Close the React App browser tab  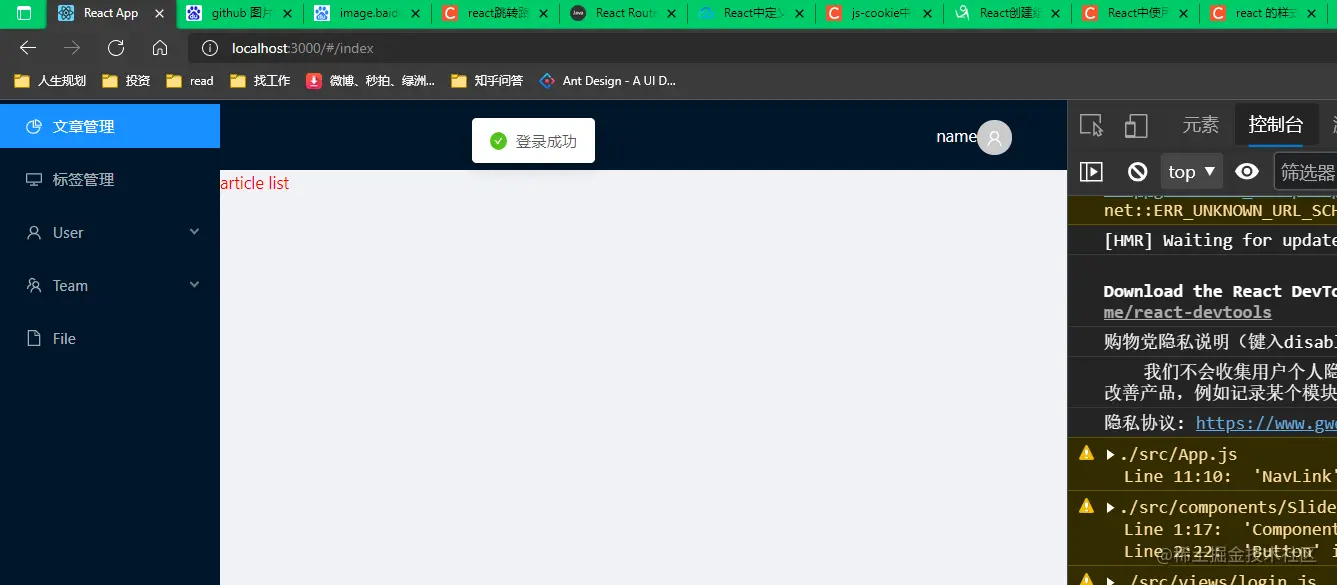[159, 13]
